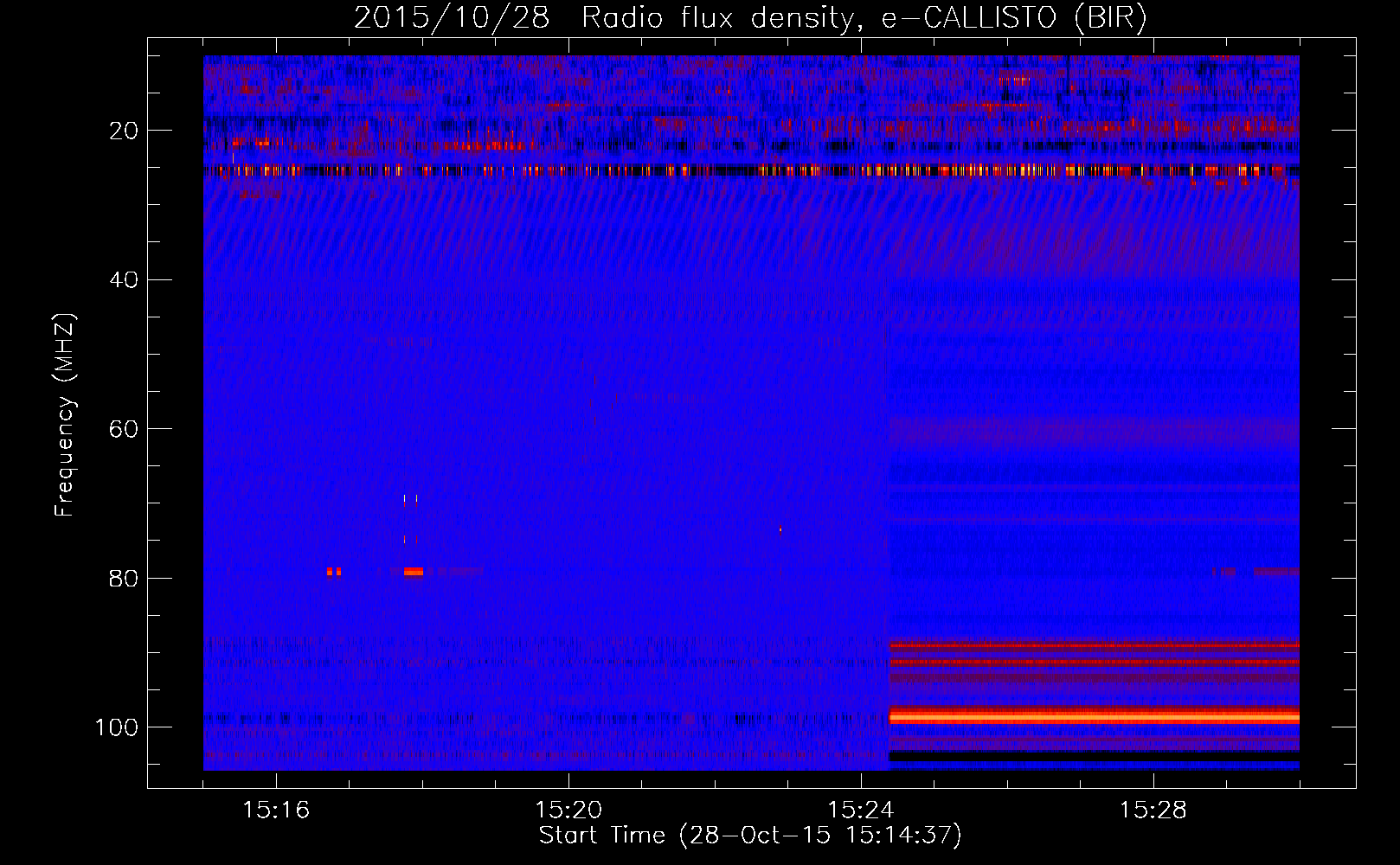
Task: Click the 60 frequency tick label
Action: [124, 429]
